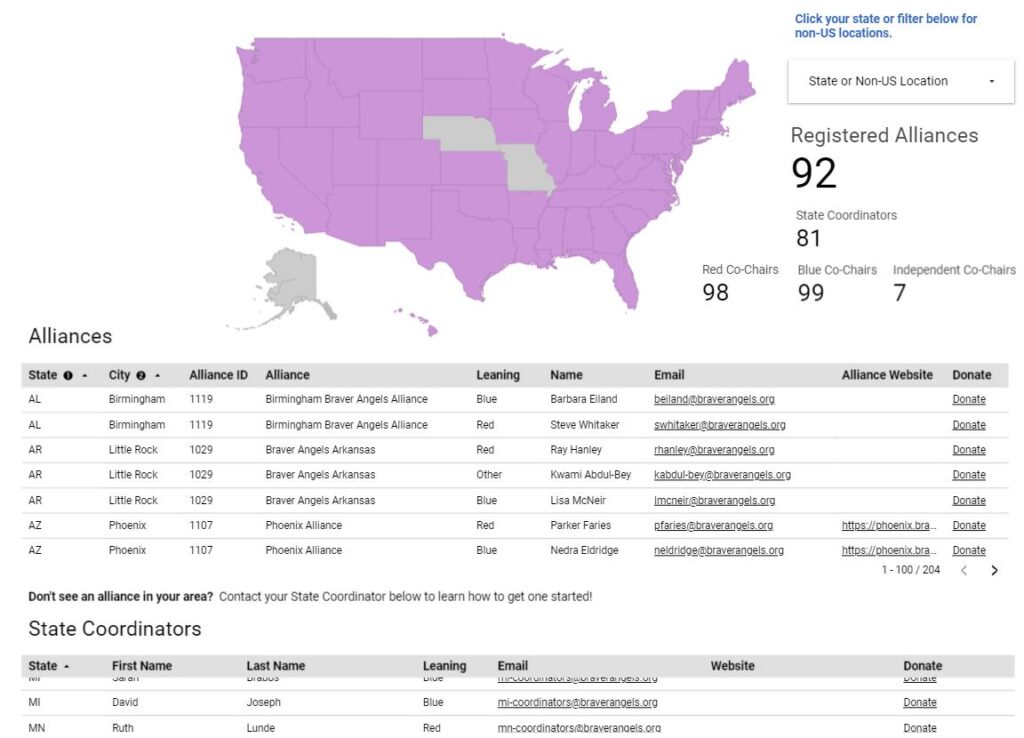The height and width of the screenshot is (738, 1024).
Task: Click Leaning header in State Coordinators table
Action: tap(444, 666)
